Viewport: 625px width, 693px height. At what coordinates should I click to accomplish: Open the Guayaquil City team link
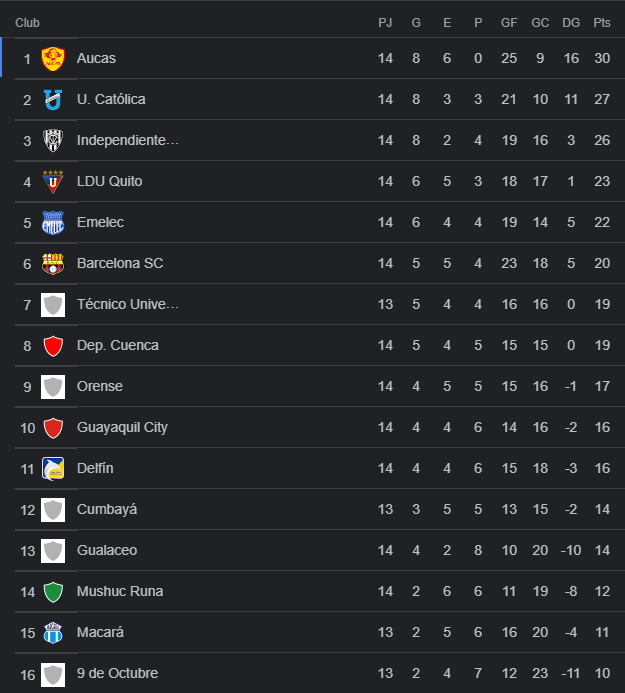pyautogui.click(x=122, y=428)
